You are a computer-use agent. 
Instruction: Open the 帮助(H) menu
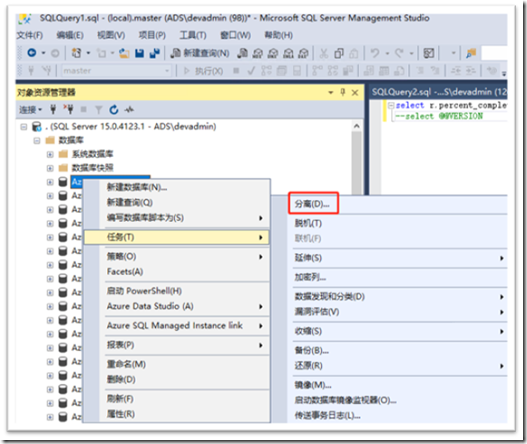279,35
